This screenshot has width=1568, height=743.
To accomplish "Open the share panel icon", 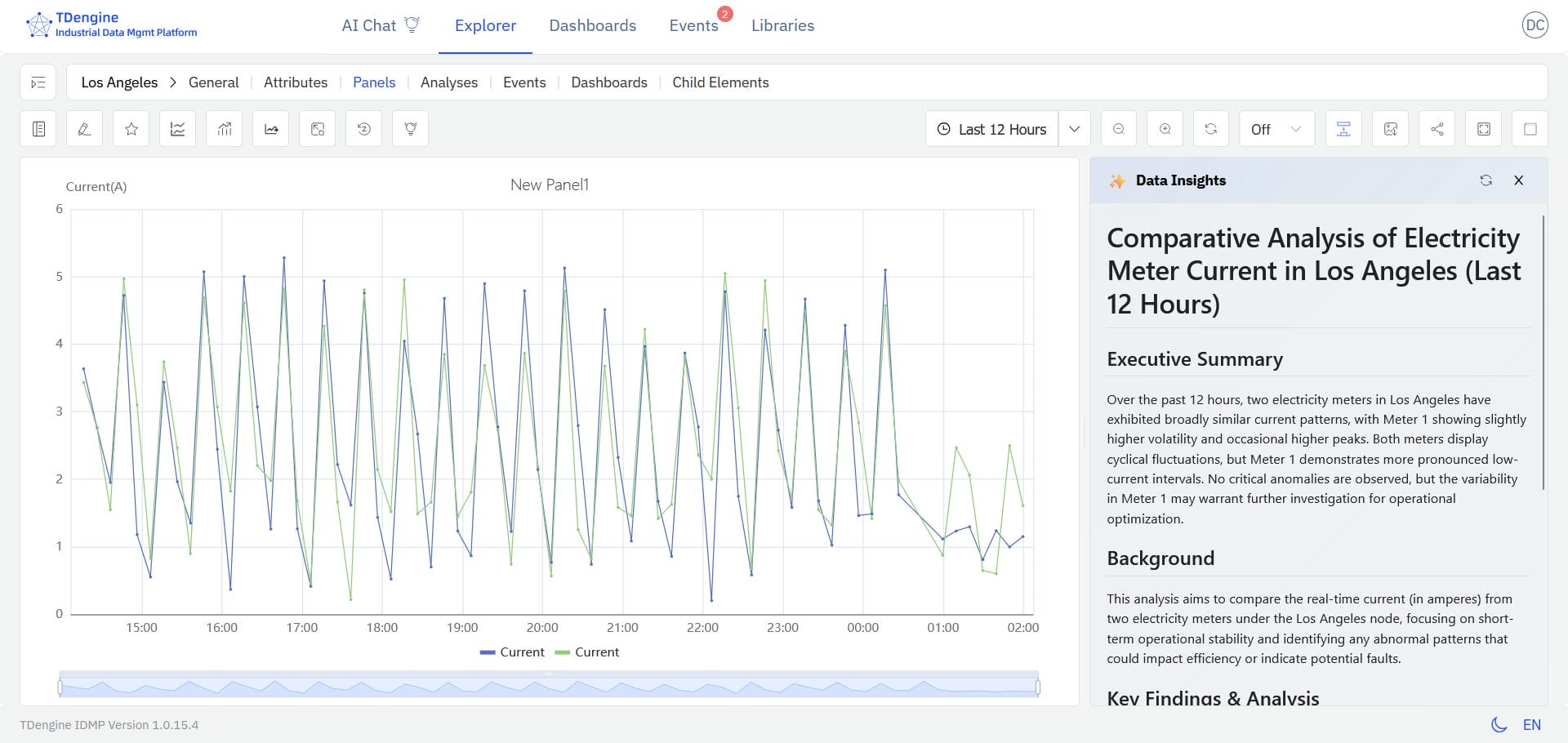I will (1437, 129).
